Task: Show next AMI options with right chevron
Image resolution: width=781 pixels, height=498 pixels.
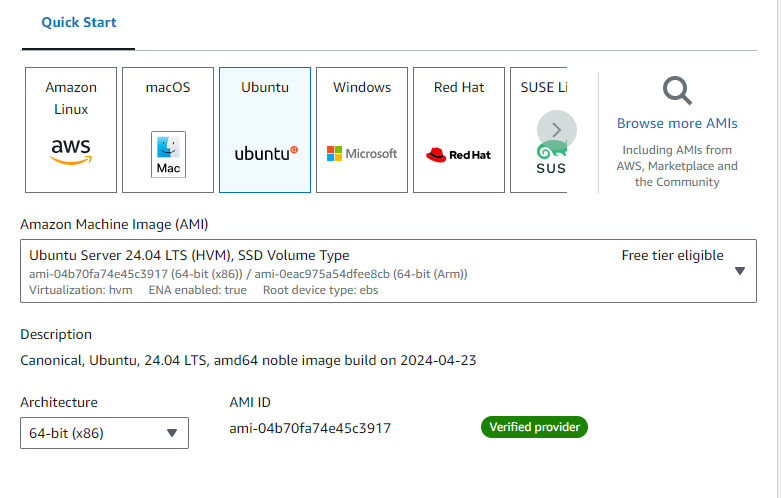Action: click(557, 130)
